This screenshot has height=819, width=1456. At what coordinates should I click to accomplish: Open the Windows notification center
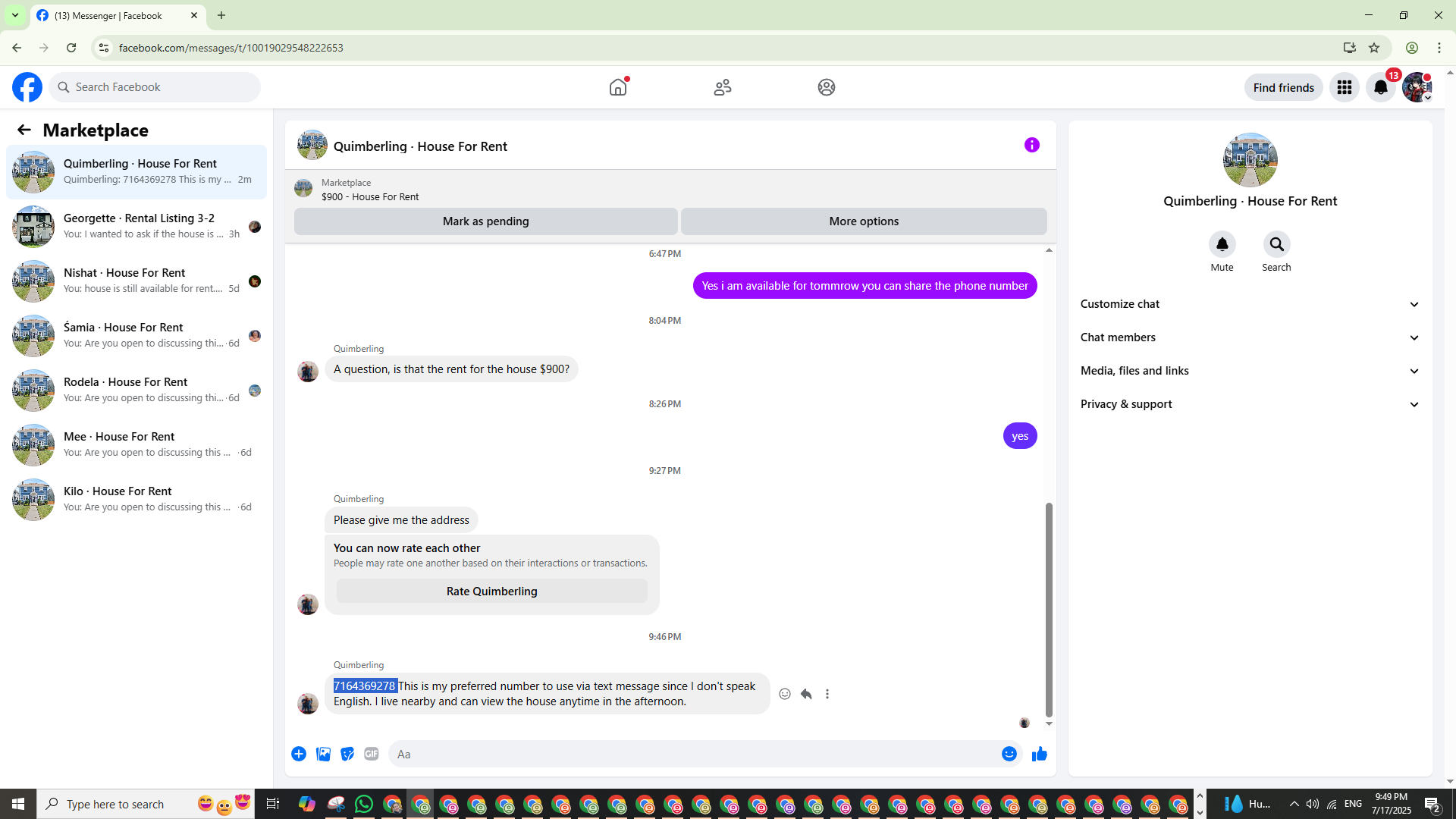coord(1432,804)
